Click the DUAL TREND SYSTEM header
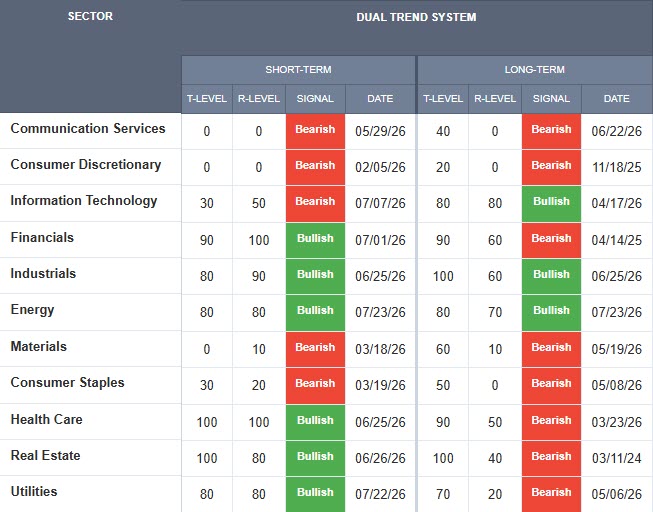The image size is (653, 512). [x=416, y=17]
